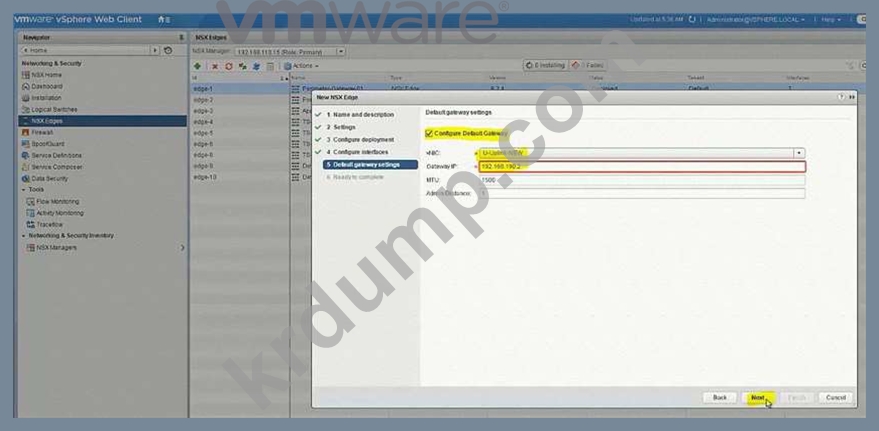Click the Service Composer icon
The image size is (879, 431).
pos(26,167)
